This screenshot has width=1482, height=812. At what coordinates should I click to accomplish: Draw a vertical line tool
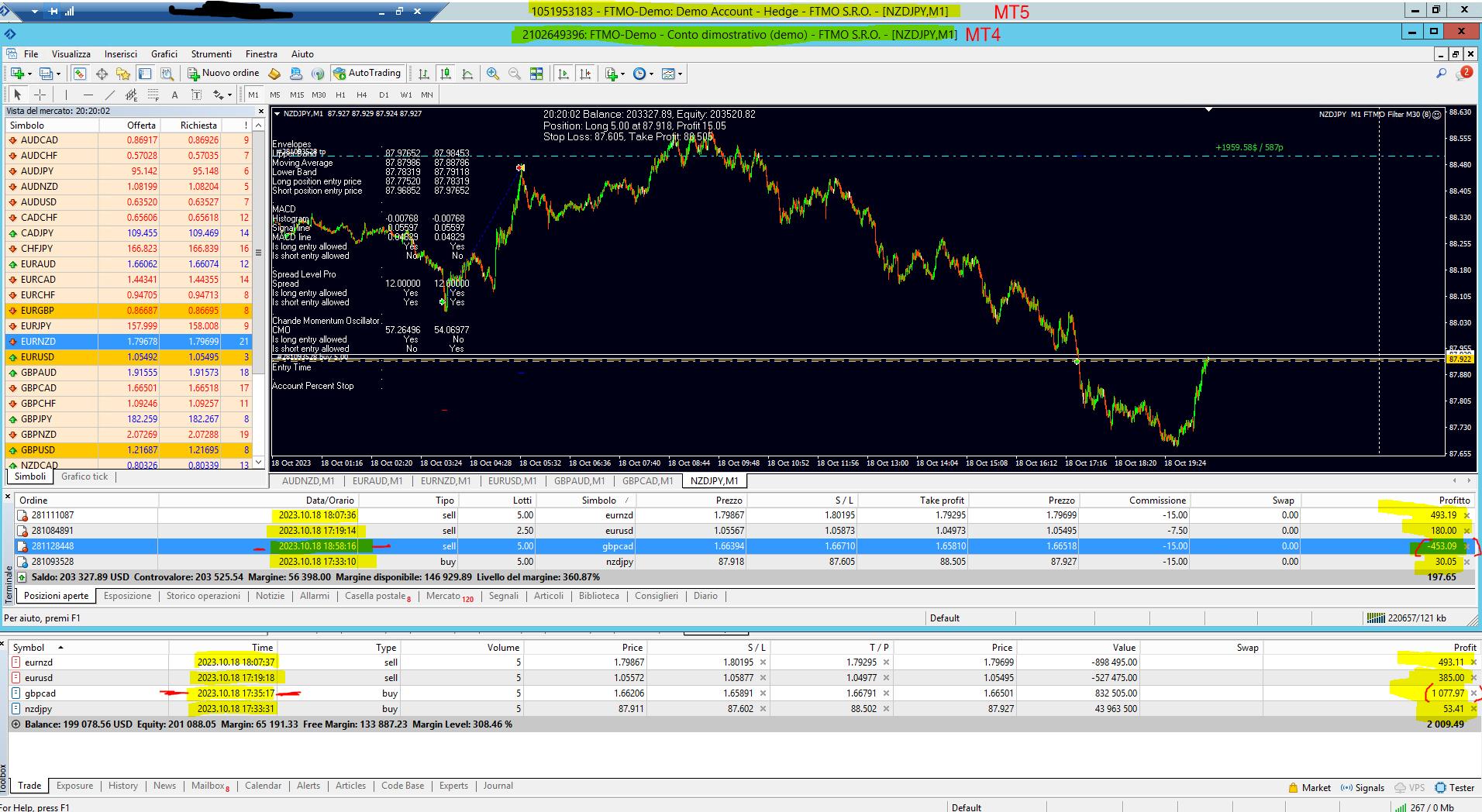(67, 95)
